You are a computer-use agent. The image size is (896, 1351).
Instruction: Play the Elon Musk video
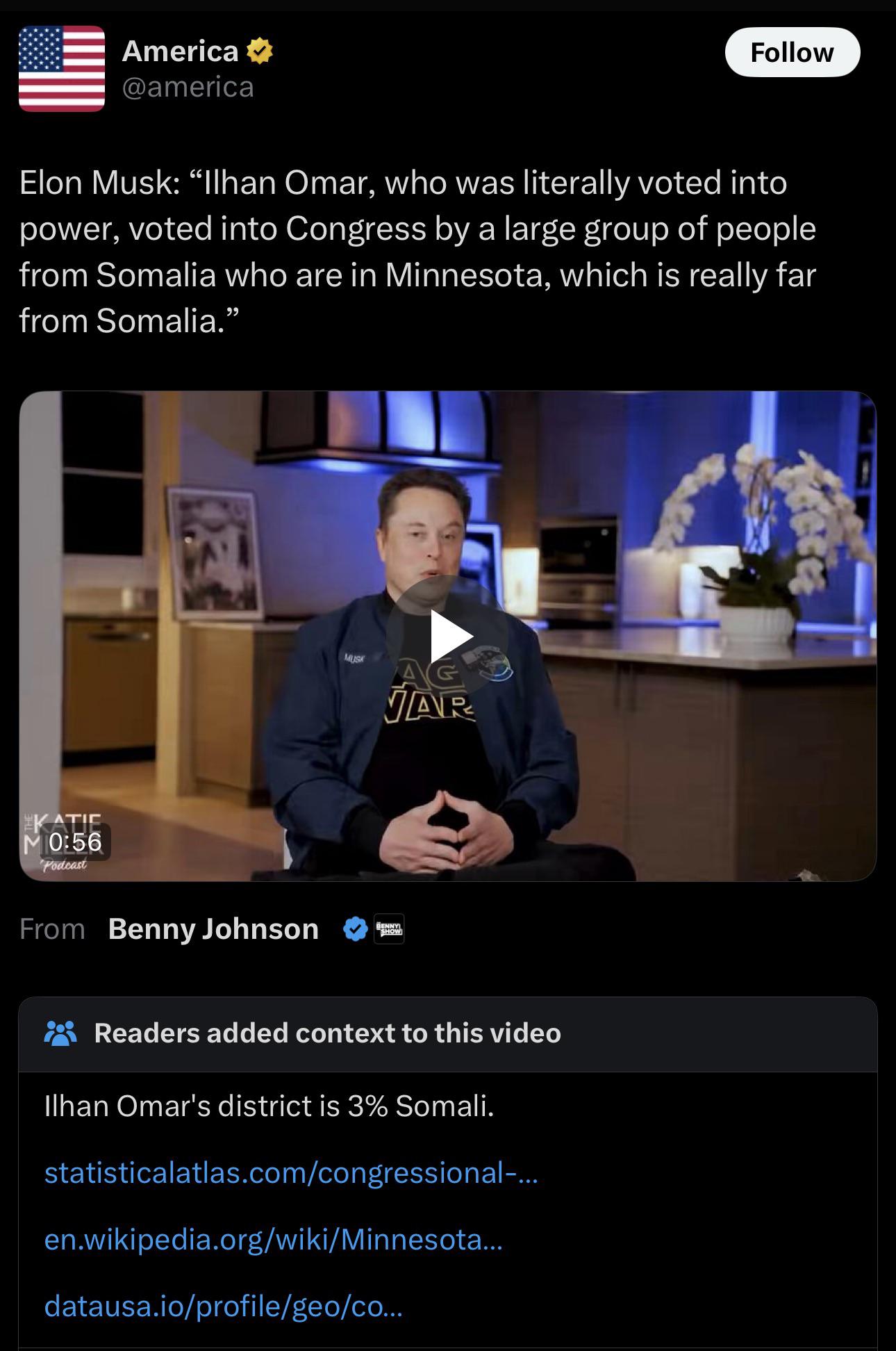[x=447, y=635]
